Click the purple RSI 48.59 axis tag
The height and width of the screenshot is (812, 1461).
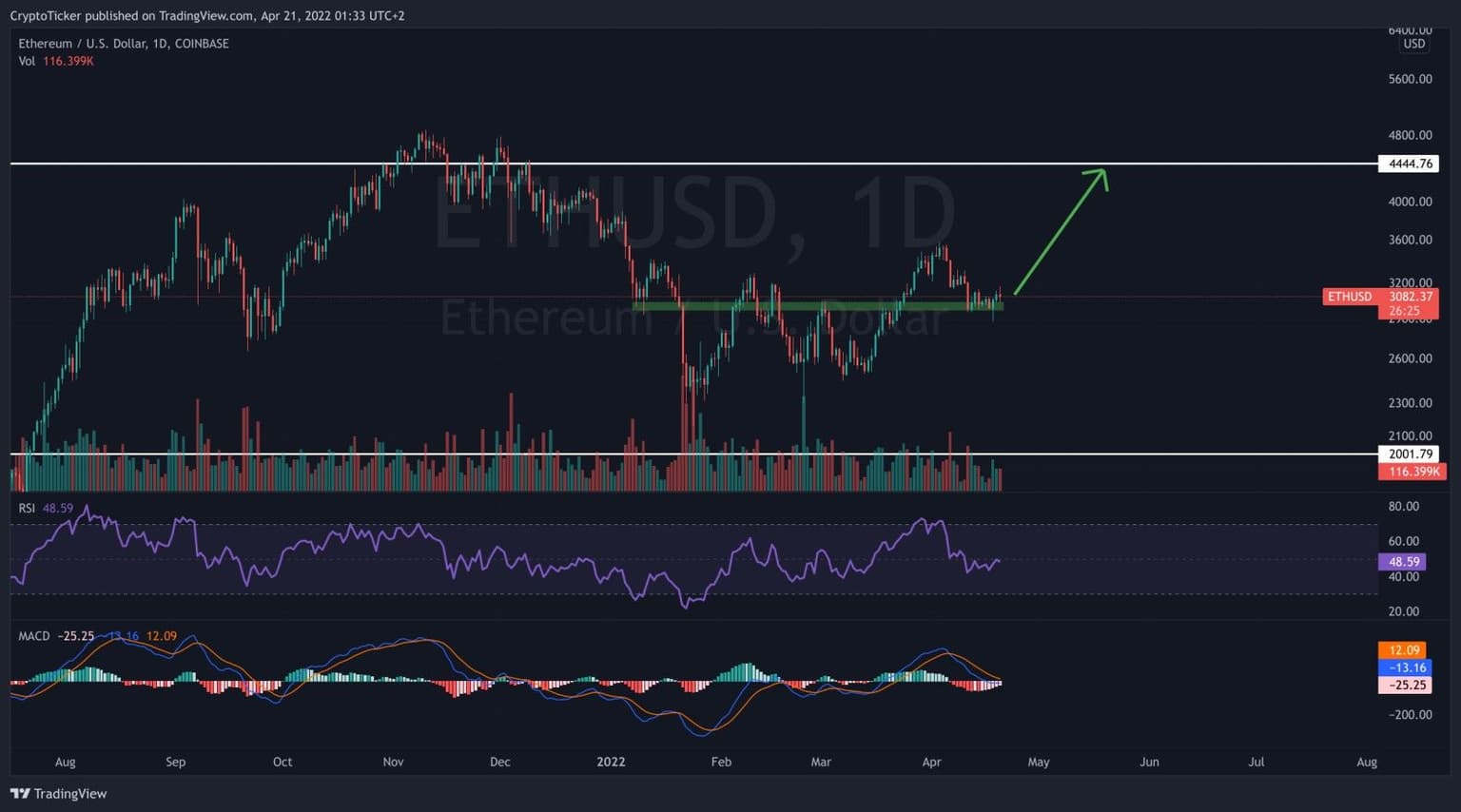(x=1403, y=562)
